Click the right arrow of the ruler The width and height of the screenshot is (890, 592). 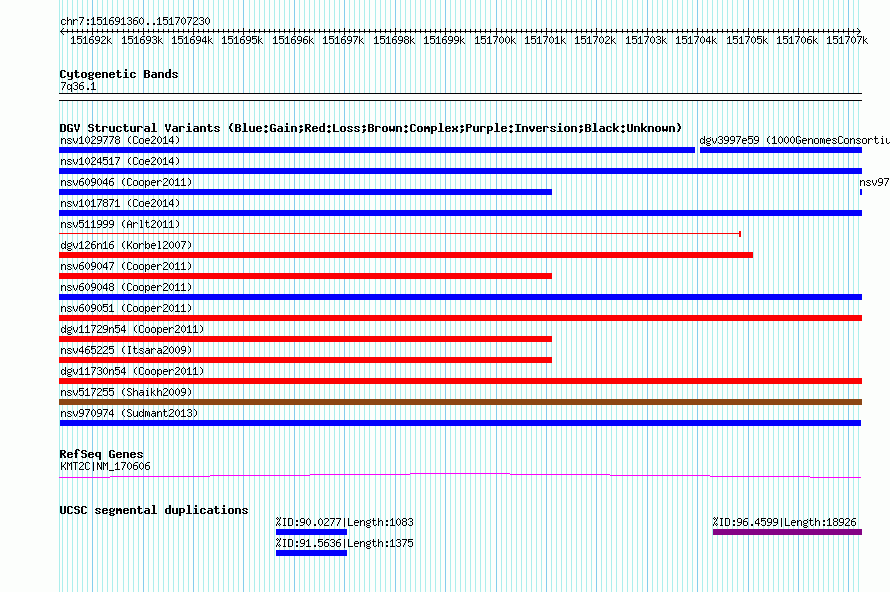pos(858,32)
